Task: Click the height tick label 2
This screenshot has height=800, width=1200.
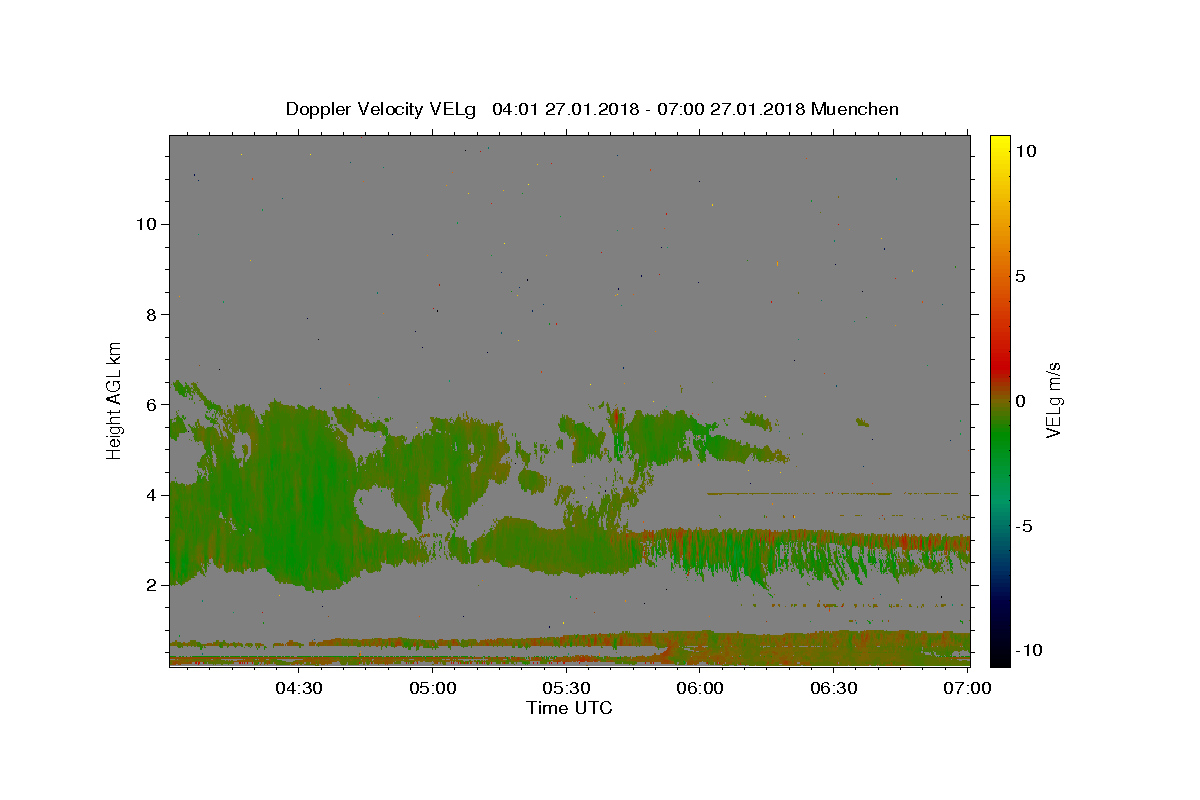Action: [151, 585]
